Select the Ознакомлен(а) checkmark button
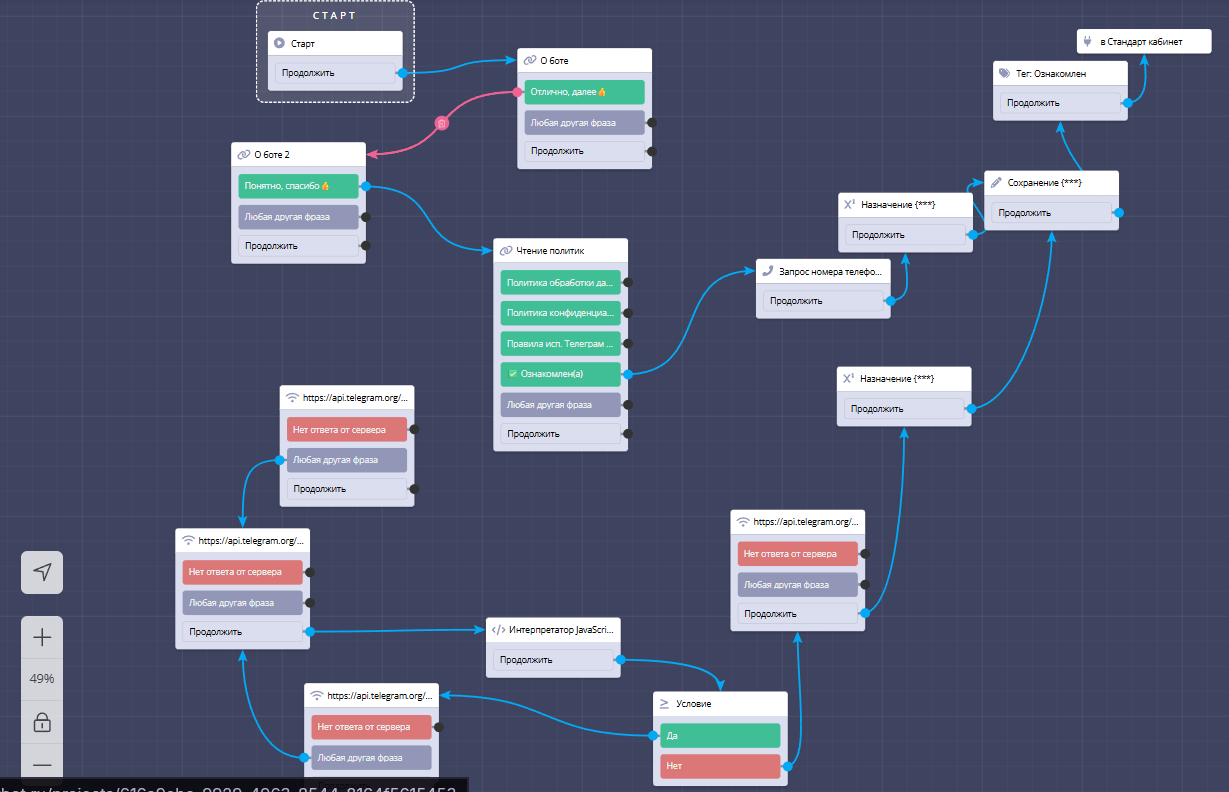Screen dimensions: 1229x792 coord(560,374)
